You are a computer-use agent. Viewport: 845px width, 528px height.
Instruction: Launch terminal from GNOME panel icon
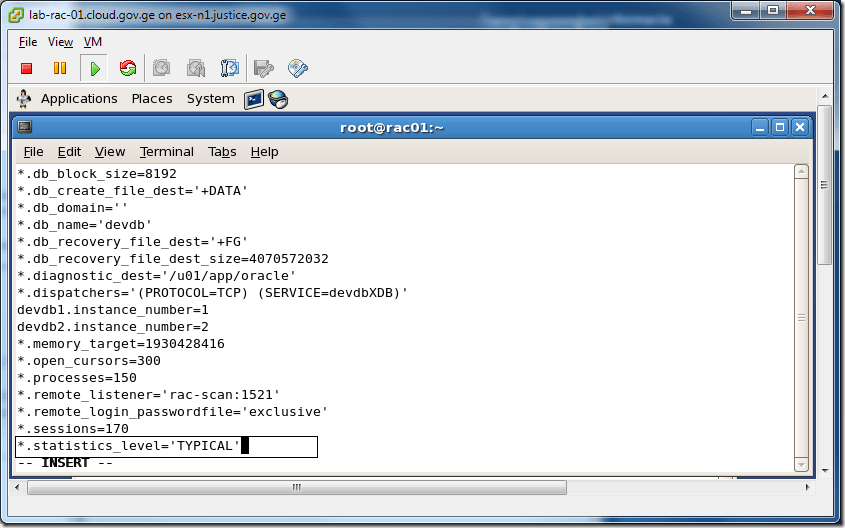(254, 99)
